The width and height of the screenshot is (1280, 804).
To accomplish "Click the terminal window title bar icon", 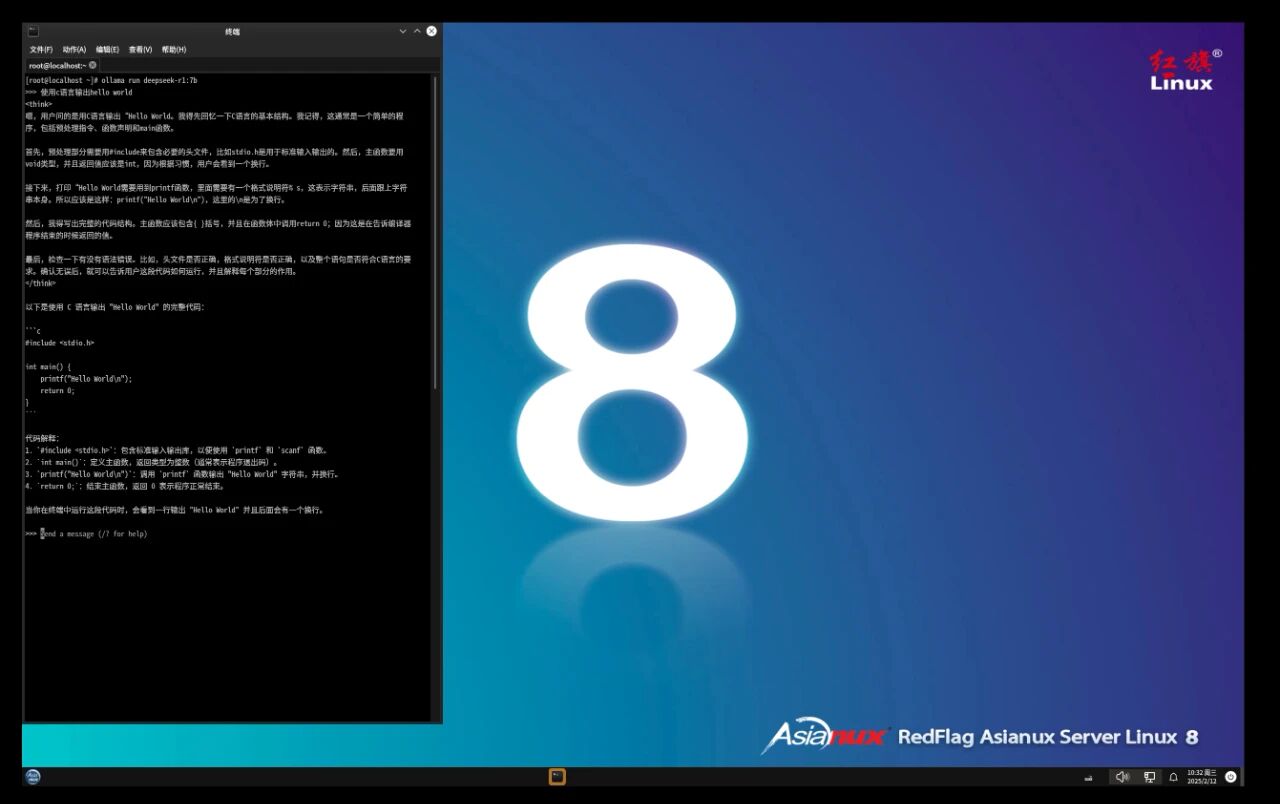I will (33, 31).
